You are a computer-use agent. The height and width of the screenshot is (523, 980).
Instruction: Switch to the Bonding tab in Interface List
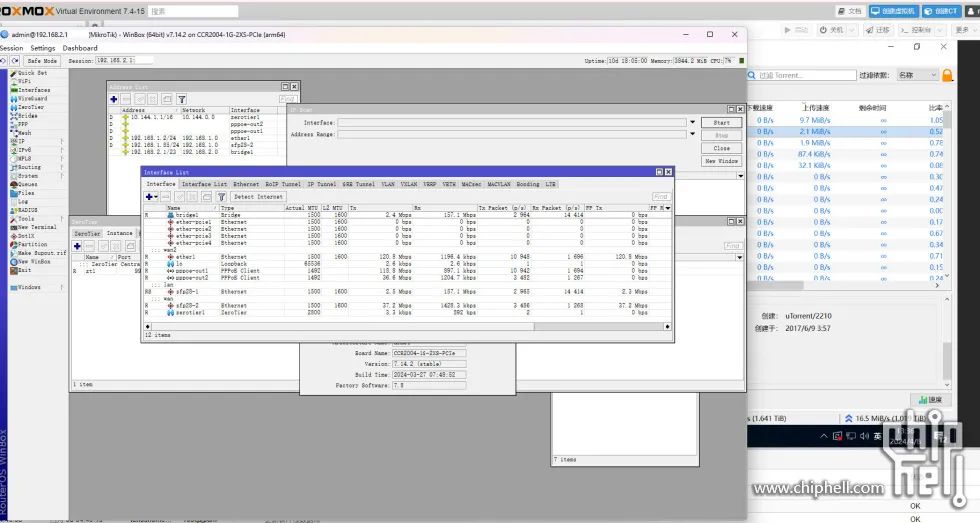pyautogui.click(x=528, y=184)
